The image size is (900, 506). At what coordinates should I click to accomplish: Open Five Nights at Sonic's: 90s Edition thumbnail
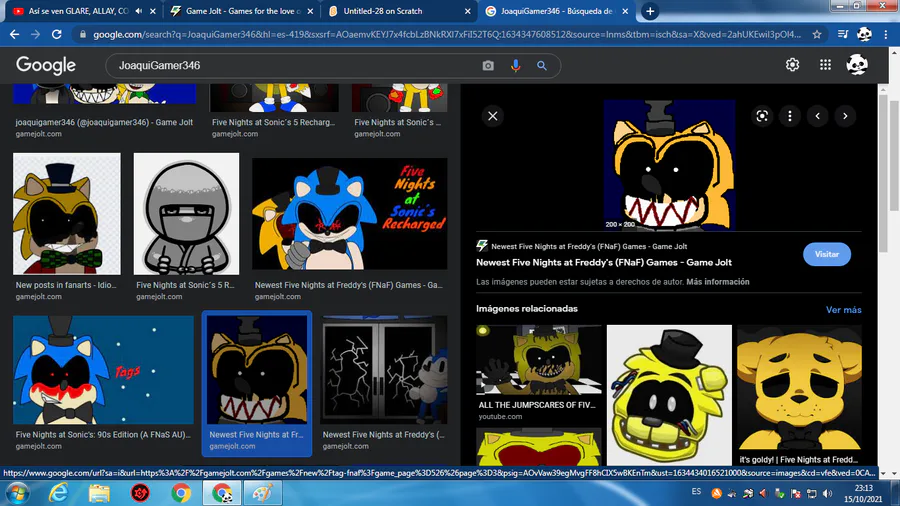click(x=103, y=369)
